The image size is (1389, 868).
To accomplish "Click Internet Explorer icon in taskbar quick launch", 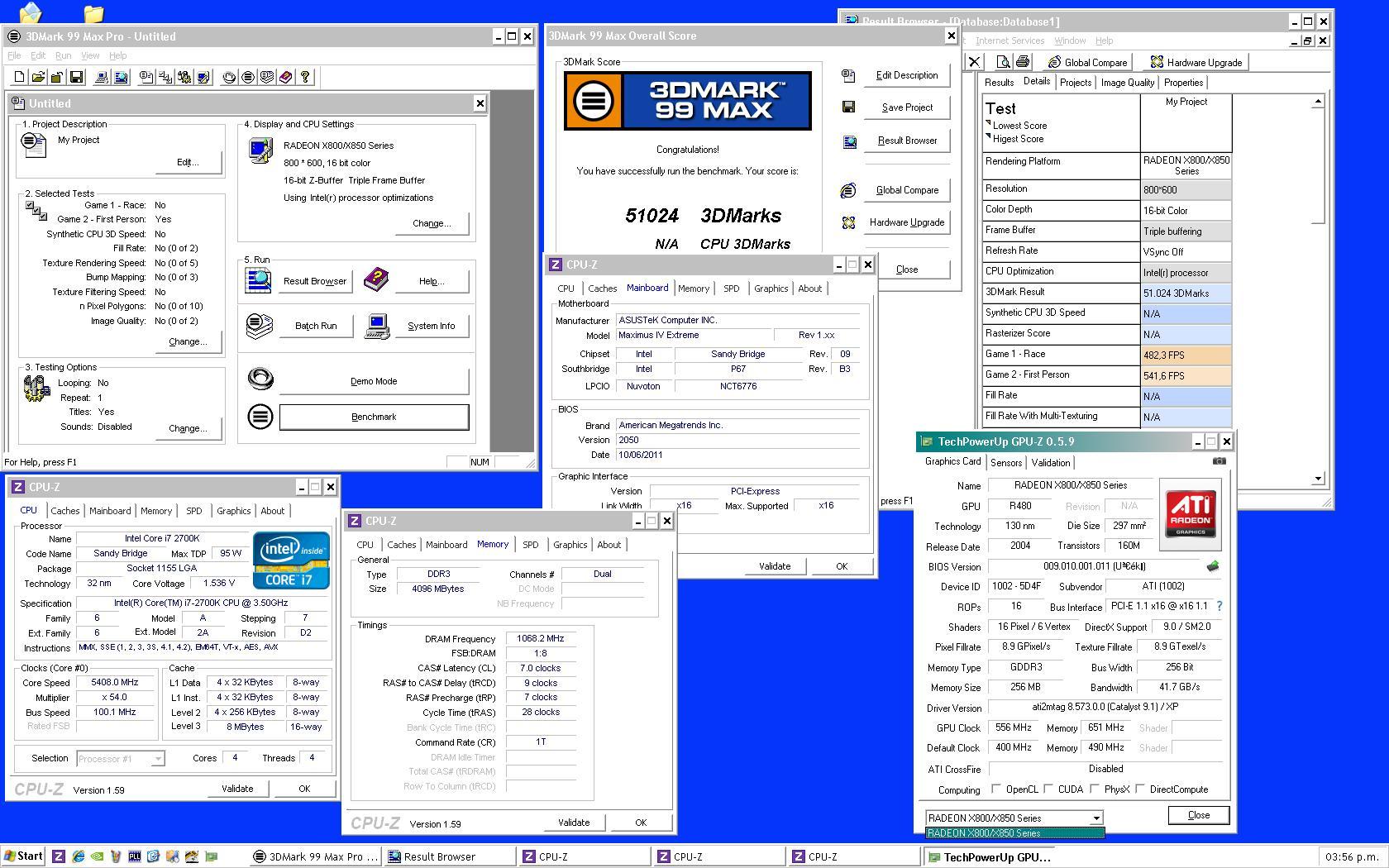I will click(78, 856).
